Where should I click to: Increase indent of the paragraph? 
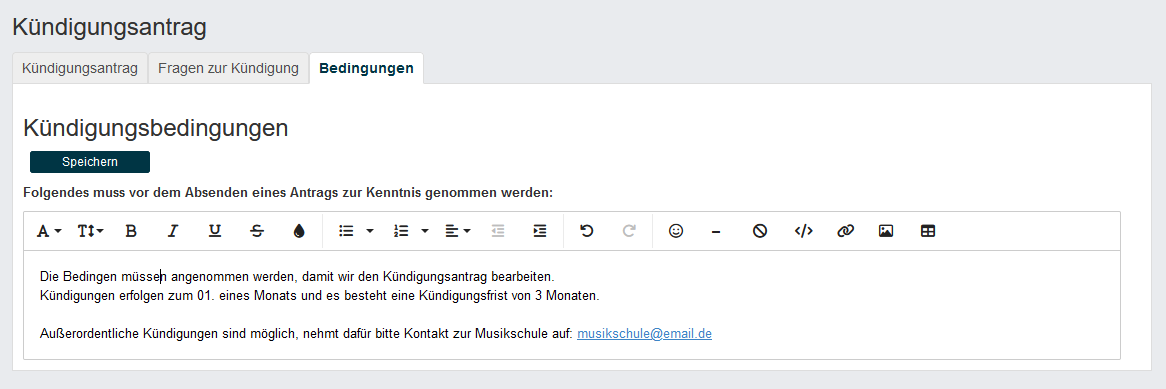[x=540, y=231]
